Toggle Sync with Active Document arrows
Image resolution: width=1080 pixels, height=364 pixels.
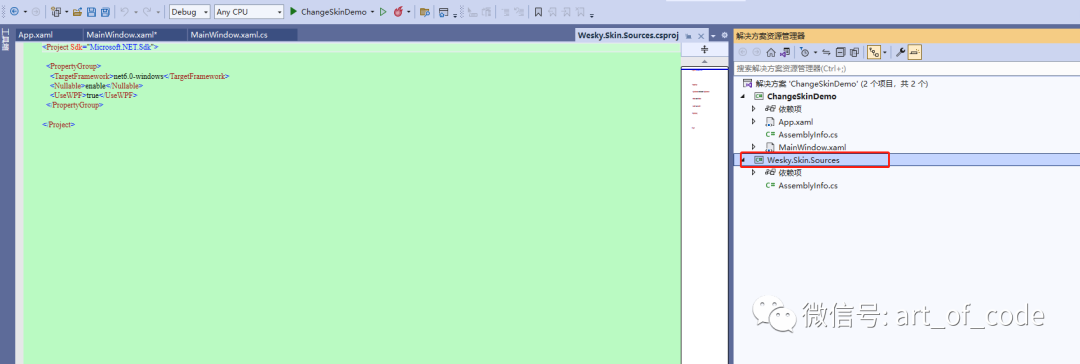826,52
